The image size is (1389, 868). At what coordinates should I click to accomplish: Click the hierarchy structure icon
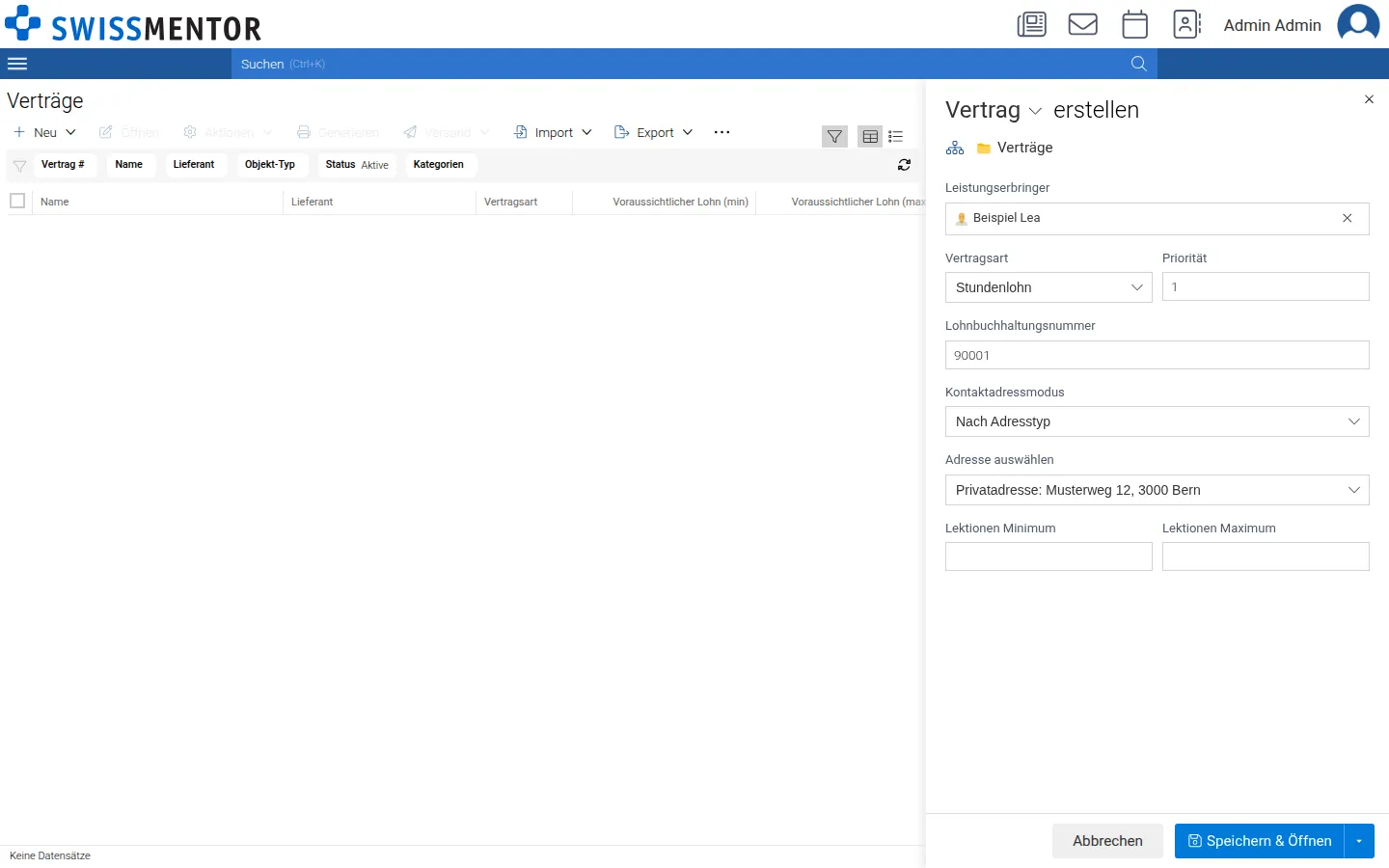click(x=955, y=148)
